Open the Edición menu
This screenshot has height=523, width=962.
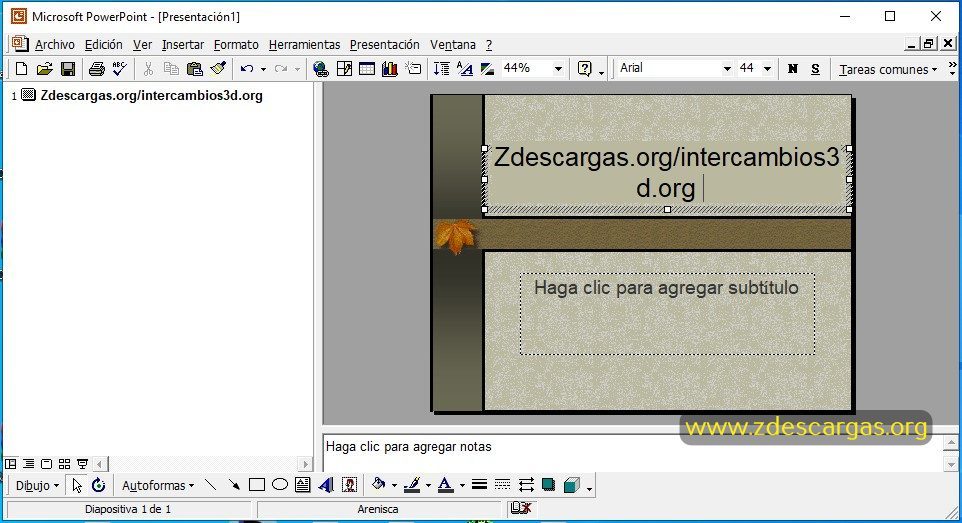click(x=104, y=45)
